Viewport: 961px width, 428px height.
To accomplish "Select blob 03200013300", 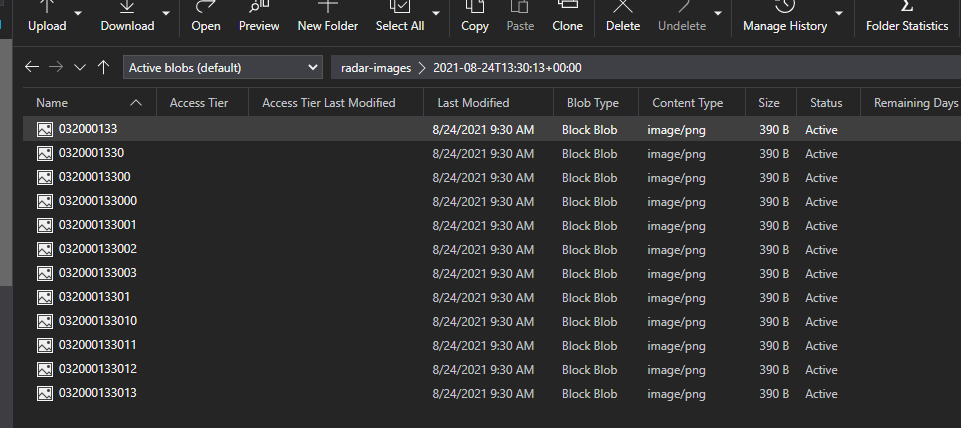I will (x=492, y=177).
